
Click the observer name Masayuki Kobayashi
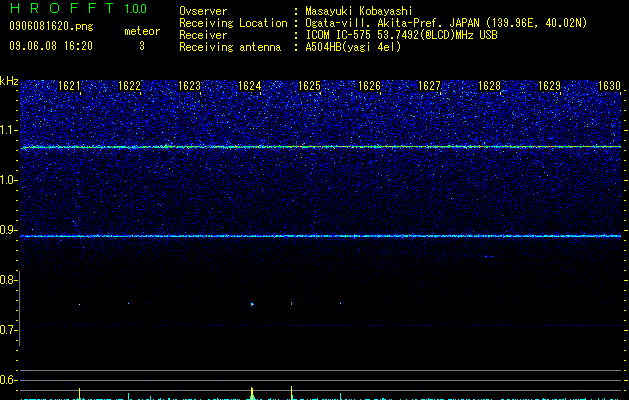pyautogui.click(x=359, y=11)
